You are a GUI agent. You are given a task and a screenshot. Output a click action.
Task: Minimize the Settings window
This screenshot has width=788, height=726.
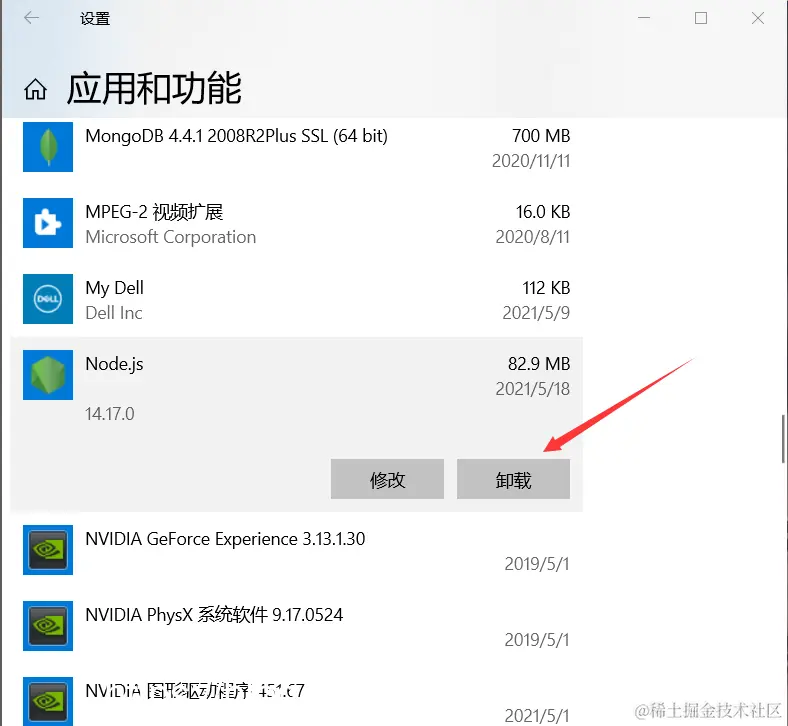pyautogui.click(x=644, y=18)
